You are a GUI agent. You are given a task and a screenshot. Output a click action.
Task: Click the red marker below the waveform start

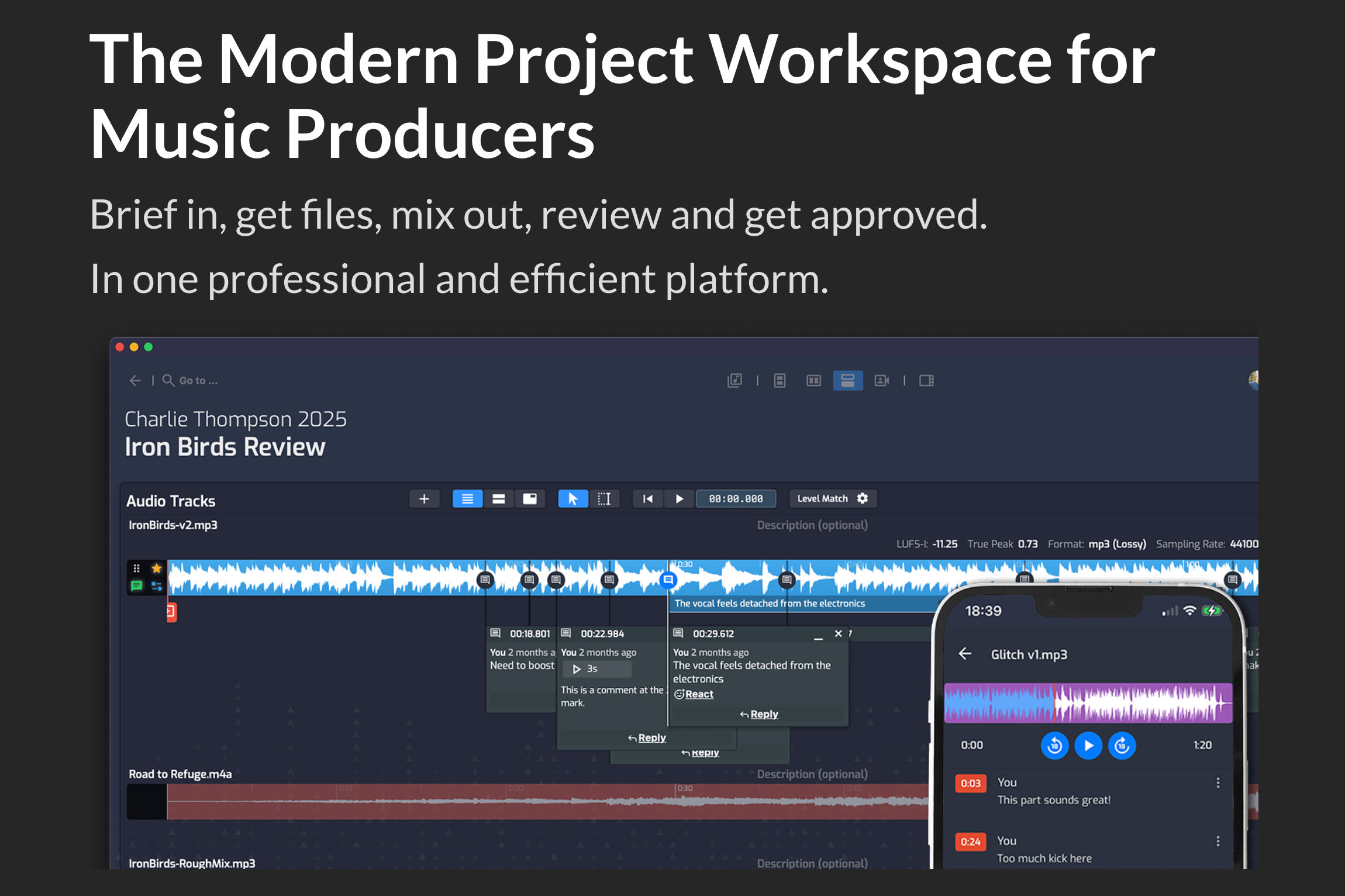171,612
